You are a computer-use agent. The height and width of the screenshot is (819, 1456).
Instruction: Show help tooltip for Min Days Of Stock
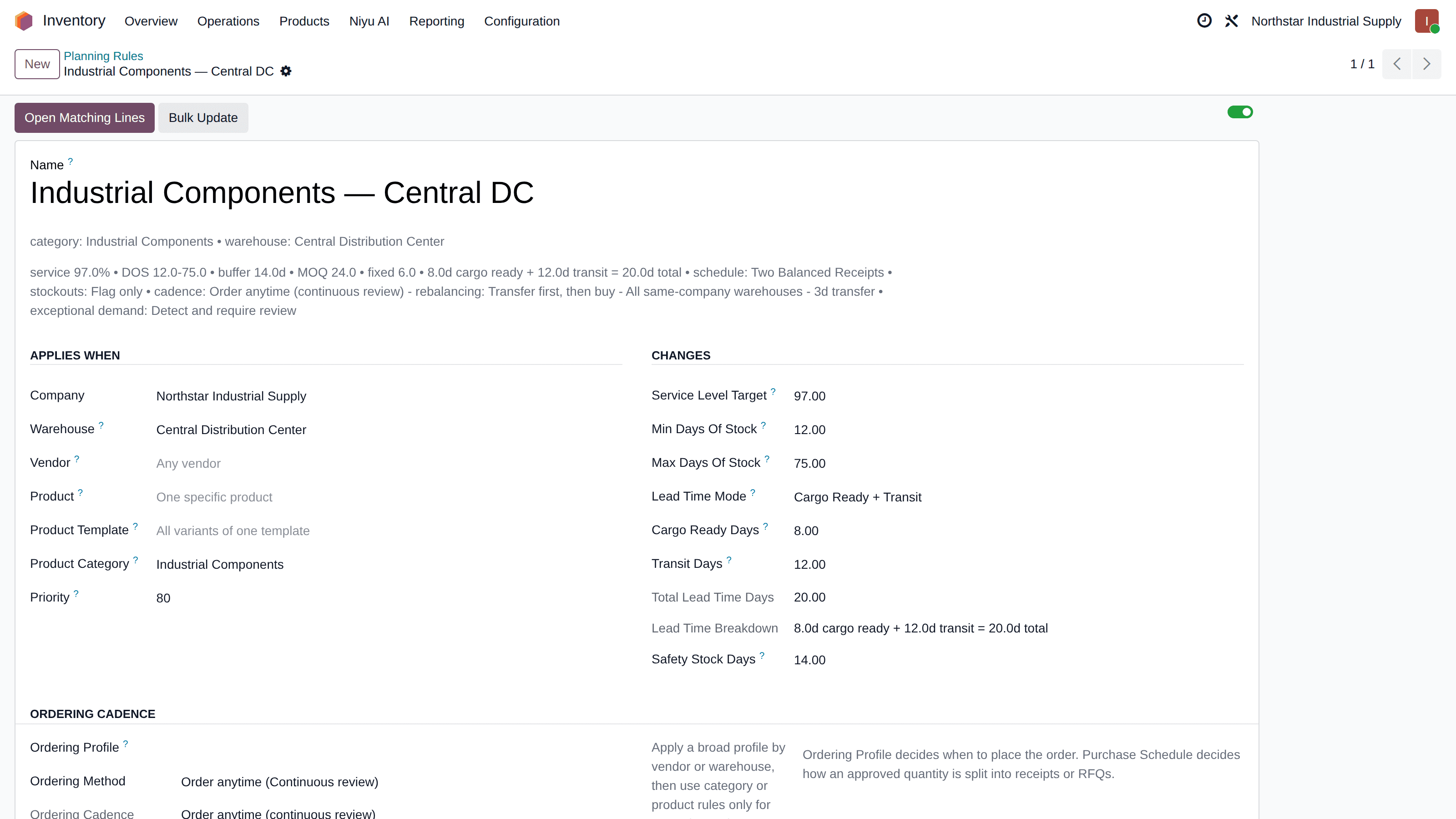pos(763,425)
